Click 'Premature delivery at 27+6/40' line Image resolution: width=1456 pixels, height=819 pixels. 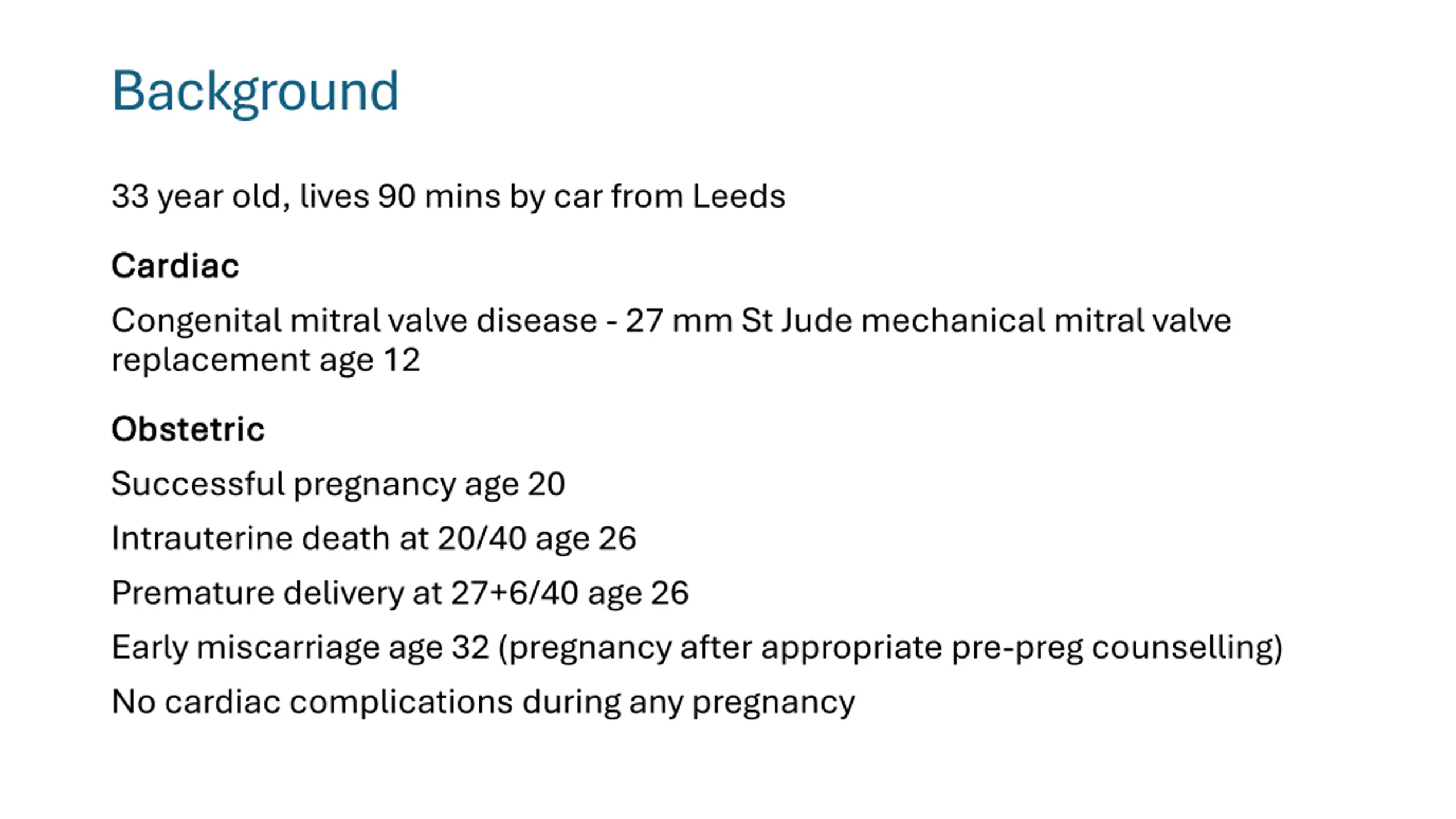pyautogui.click(x=400, y=593)
